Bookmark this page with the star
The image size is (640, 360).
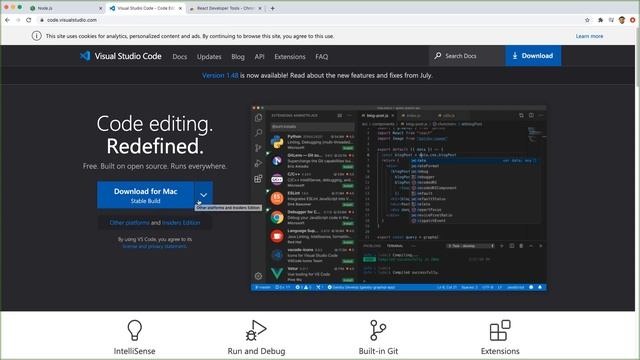pyautogui.click(x=587, y=20)
